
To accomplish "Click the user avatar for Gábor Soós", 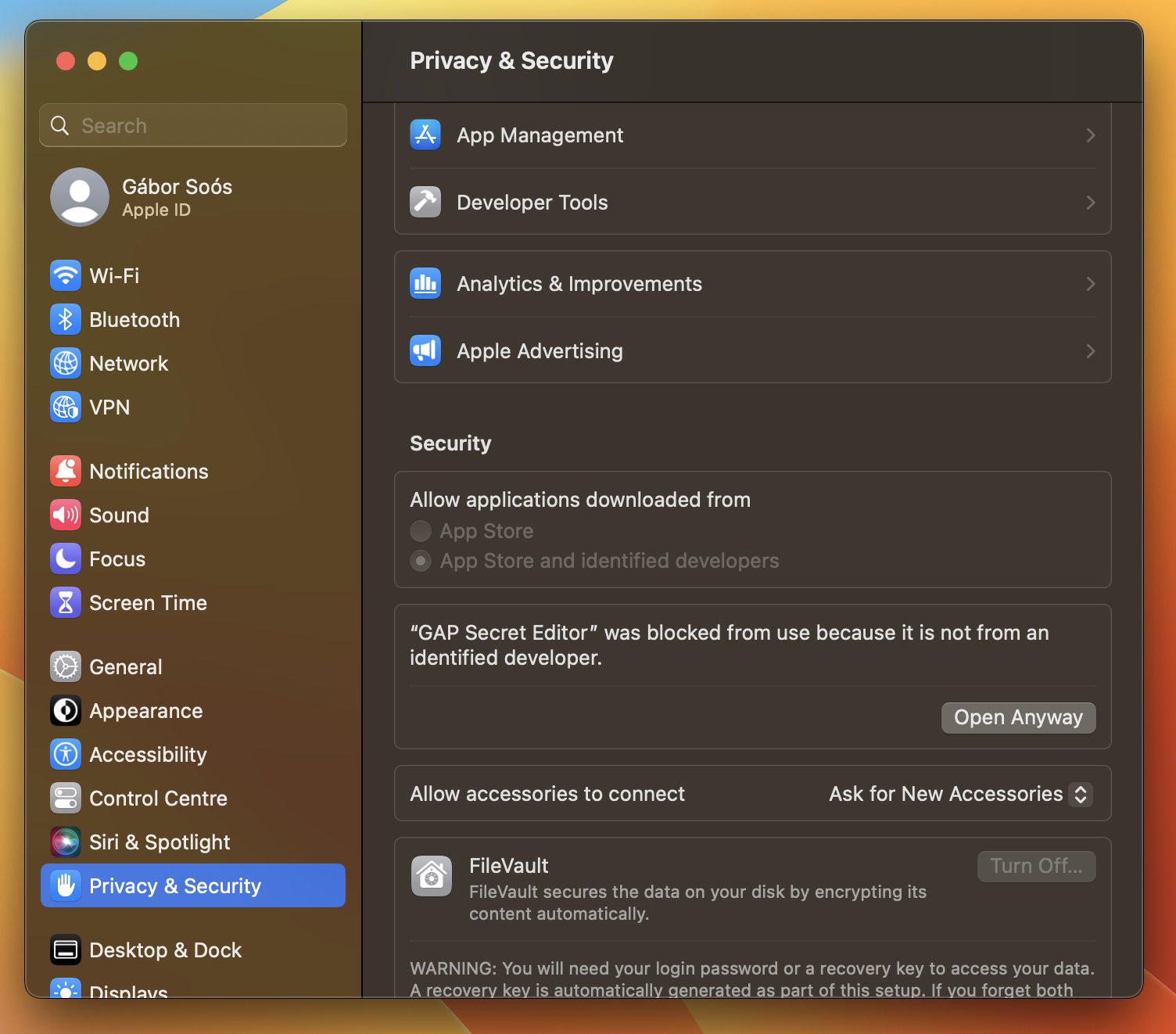I will 80,197.
